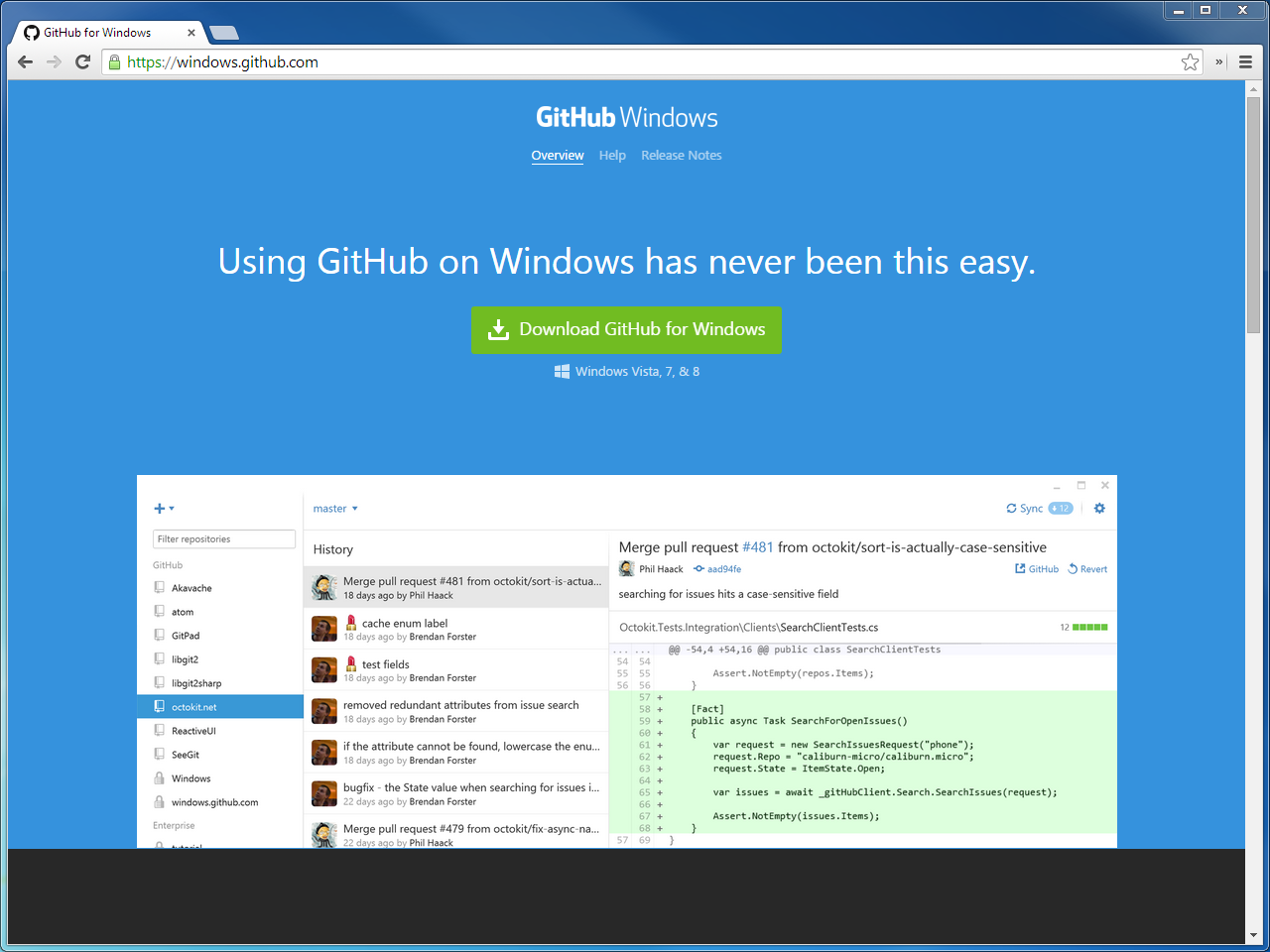Click the Revert link text
The height and width of the screenshot is (952, 1270).
1093,569
